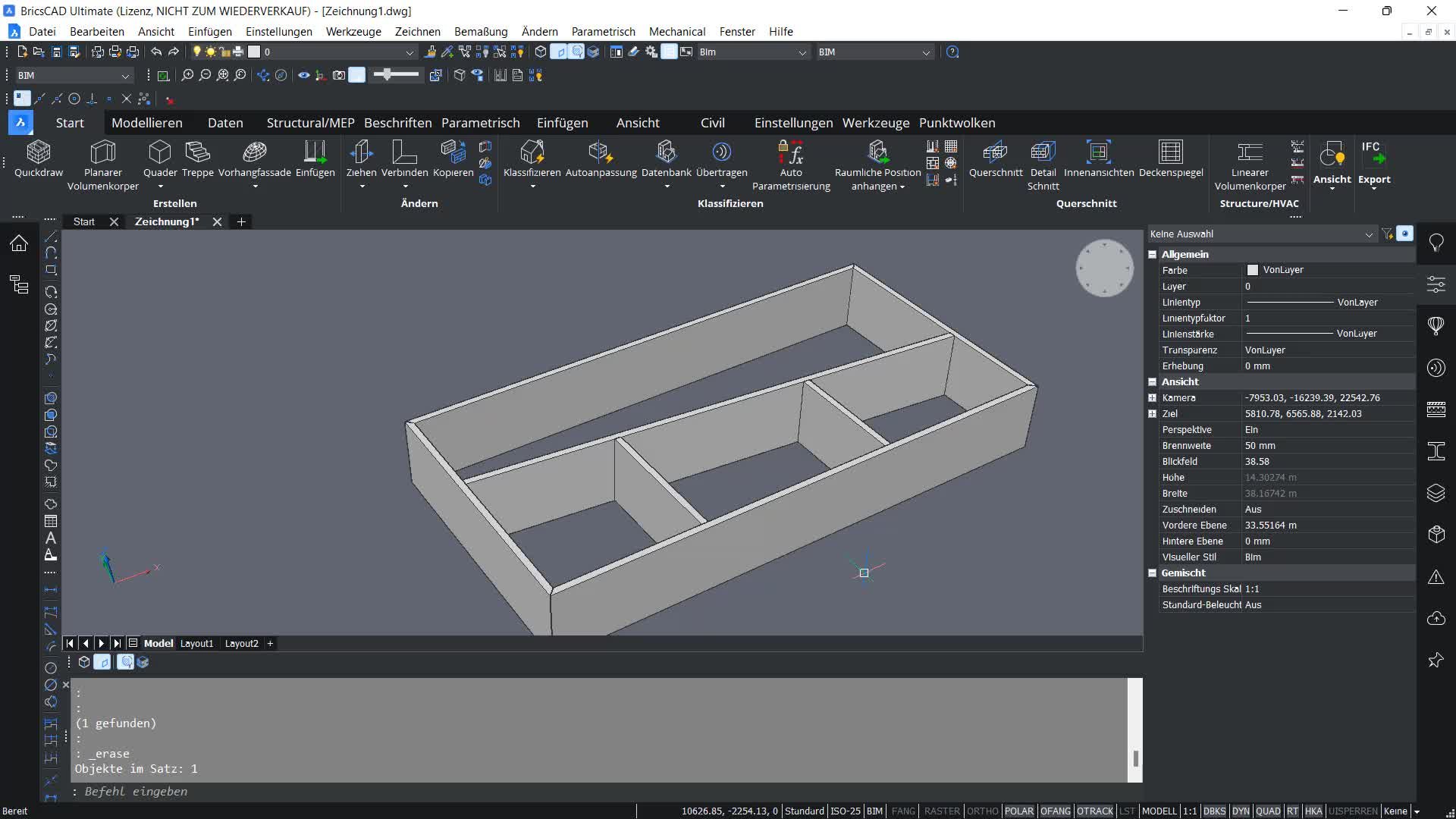Viewport: 1456px width, 819px height.
Task: Open the Bemaßung menu
Action: click(480, 32)
